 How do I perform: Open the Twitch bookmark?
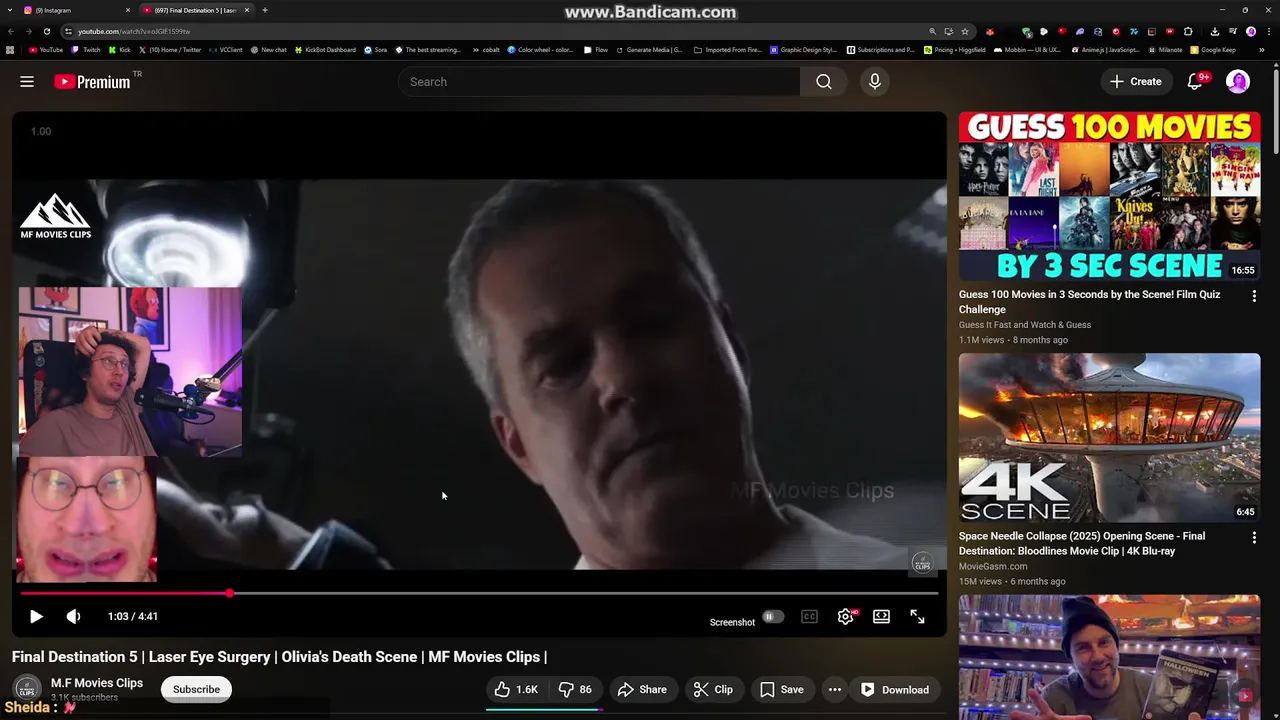point(86,49)
